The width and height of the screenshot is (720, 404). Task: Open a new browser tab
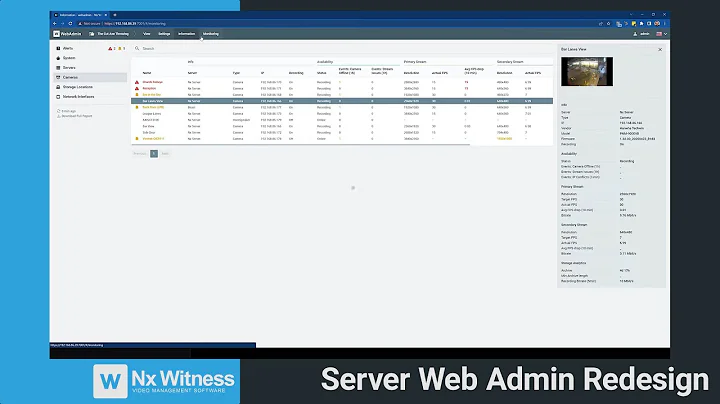[x=115, y=15]
